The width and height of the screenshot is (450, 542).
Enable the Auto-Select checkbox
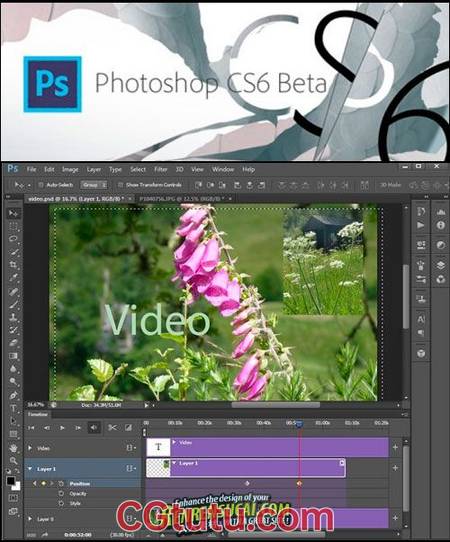41,185
